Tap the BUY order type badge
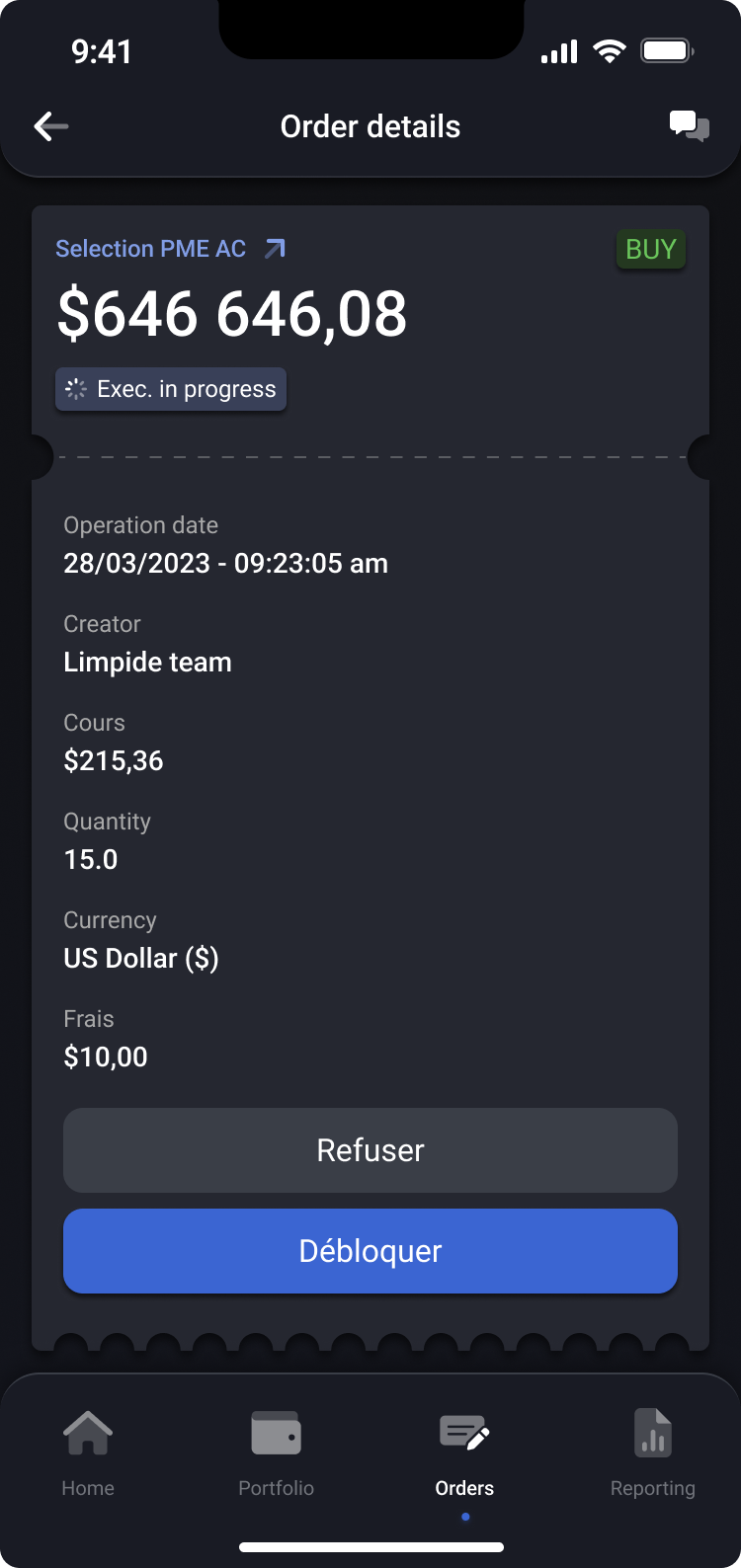741x1568 pixels. click(x=650, y=249)
